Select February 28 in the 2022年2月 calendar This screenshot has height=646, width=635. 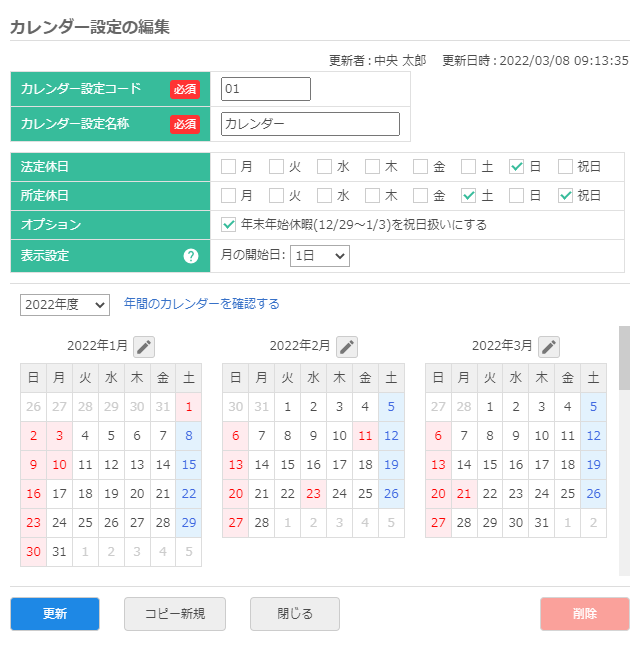pyautogui.click(x=262, y=523)
